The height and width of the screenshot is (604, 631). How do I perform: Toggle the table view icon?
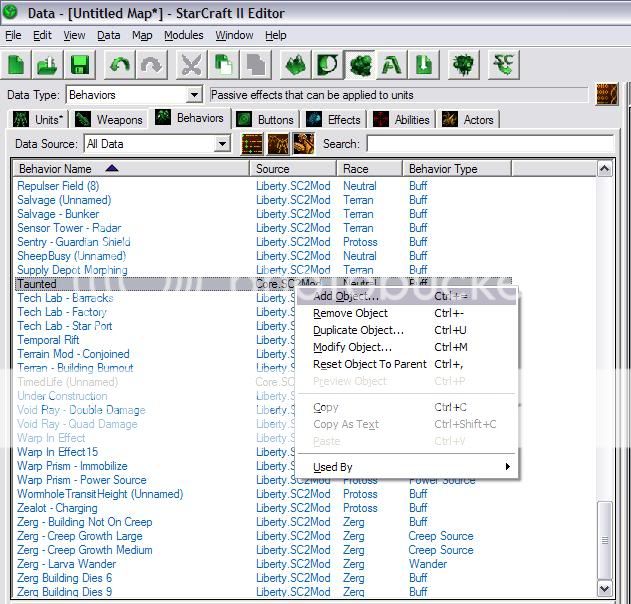point(252,144)
